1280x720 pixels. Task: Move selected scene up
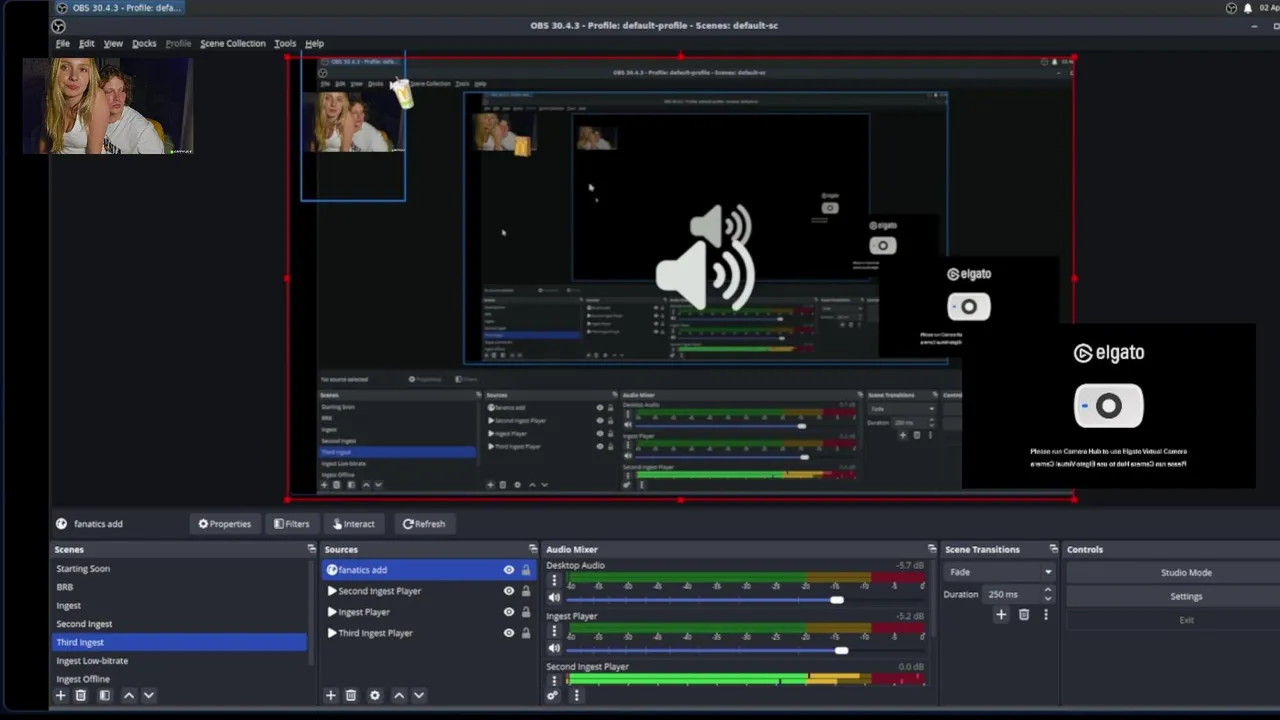(128, 695)
